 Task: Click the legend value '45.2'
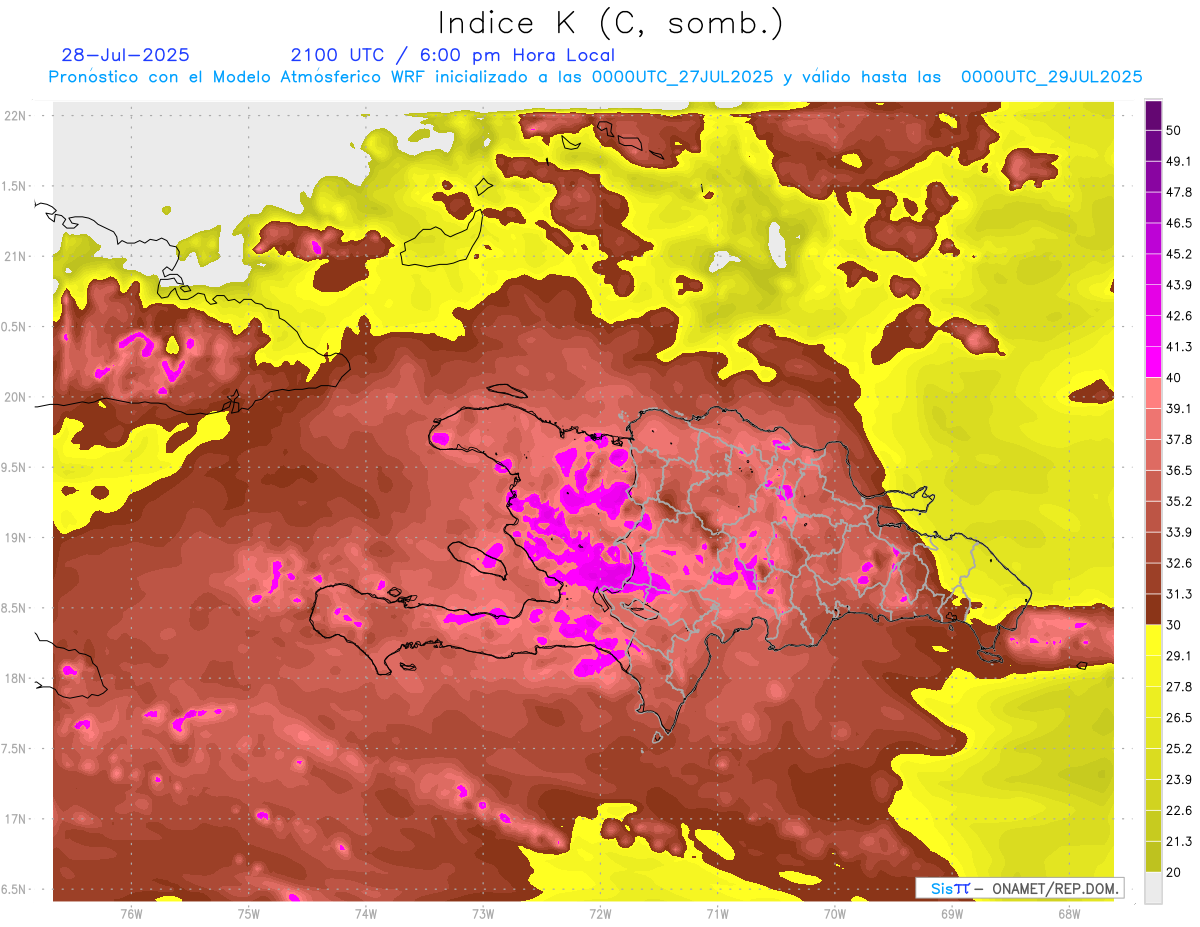point(1180,254)
